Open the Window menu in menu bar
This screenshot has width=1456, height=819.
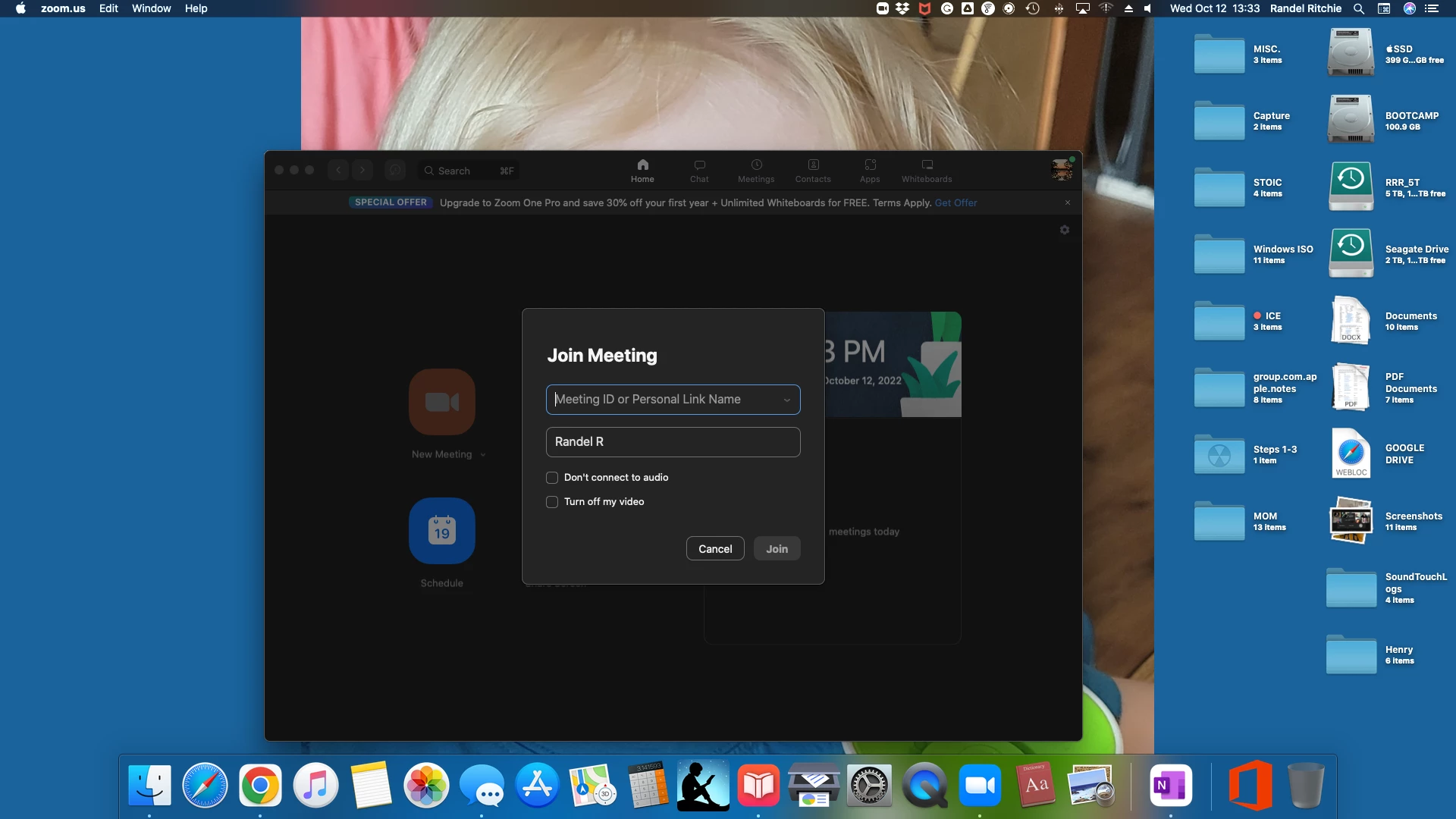[x=151, y=8]
